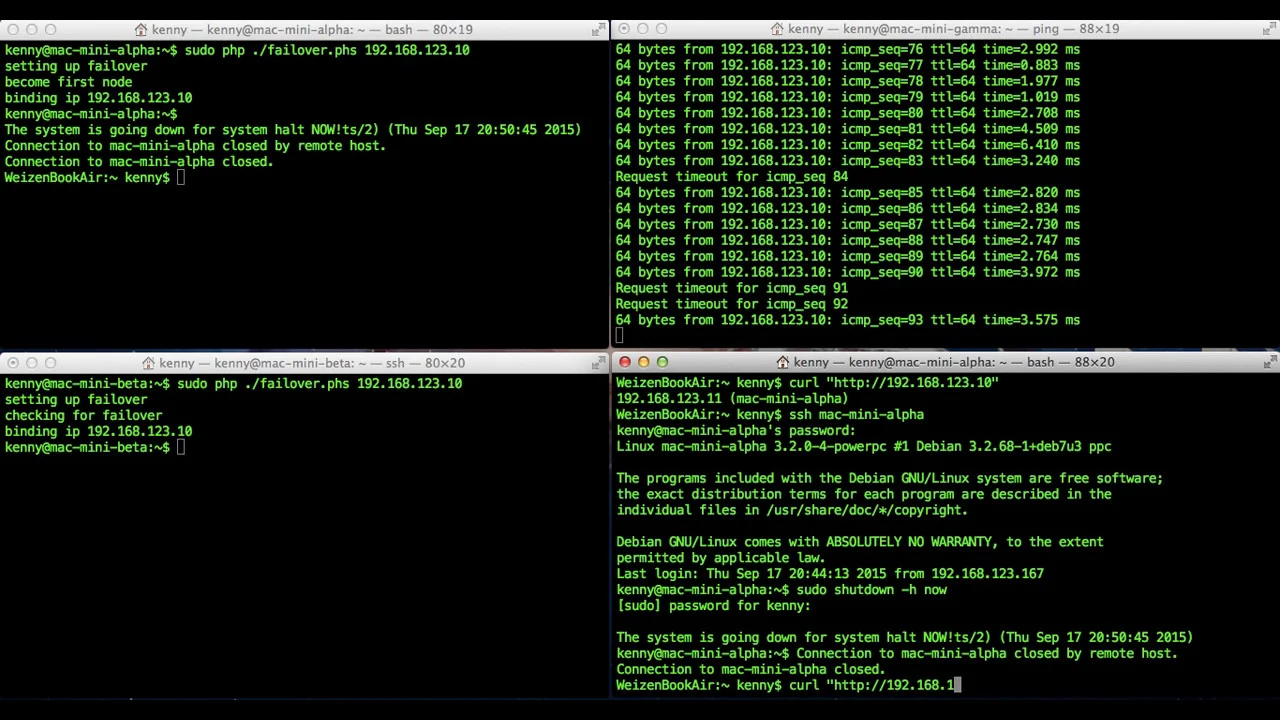This screenshot has width=1280, height=720.
Task: Zoom the mac-mini-gamma ping window
Action: 661,29
